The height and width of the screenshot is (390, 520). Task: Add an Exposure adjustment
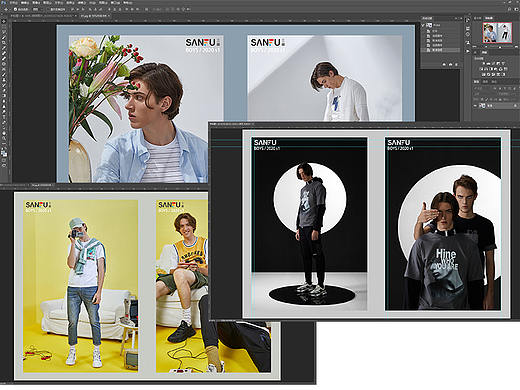pyautogui.click(x=498, y=63)
